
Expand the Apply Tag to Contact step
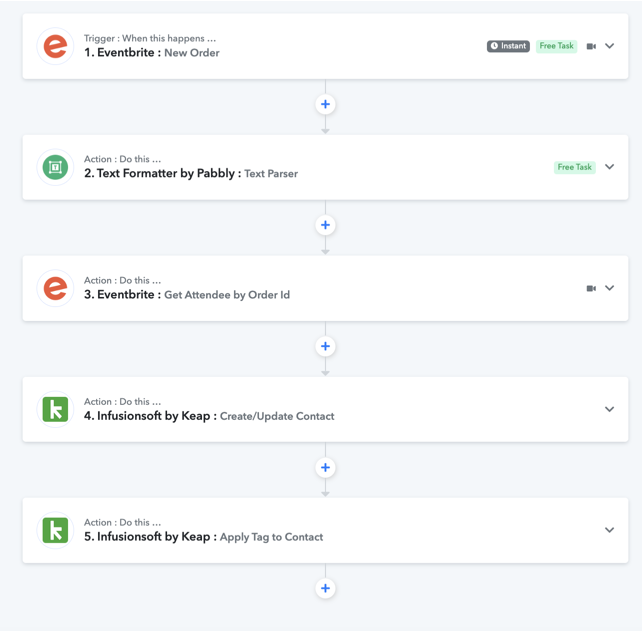(x=610, y=530)
